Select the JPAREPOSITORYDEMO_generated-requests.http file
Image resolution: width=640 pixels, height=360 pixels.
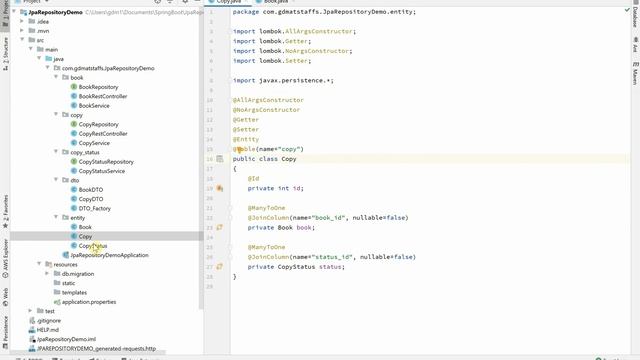coord(96,349)
